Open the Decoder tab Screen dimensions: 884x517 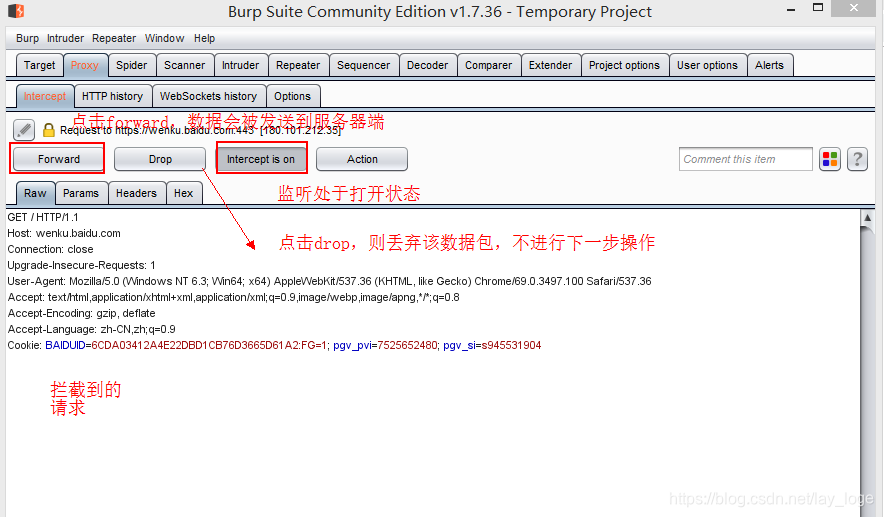click(427, 65)
